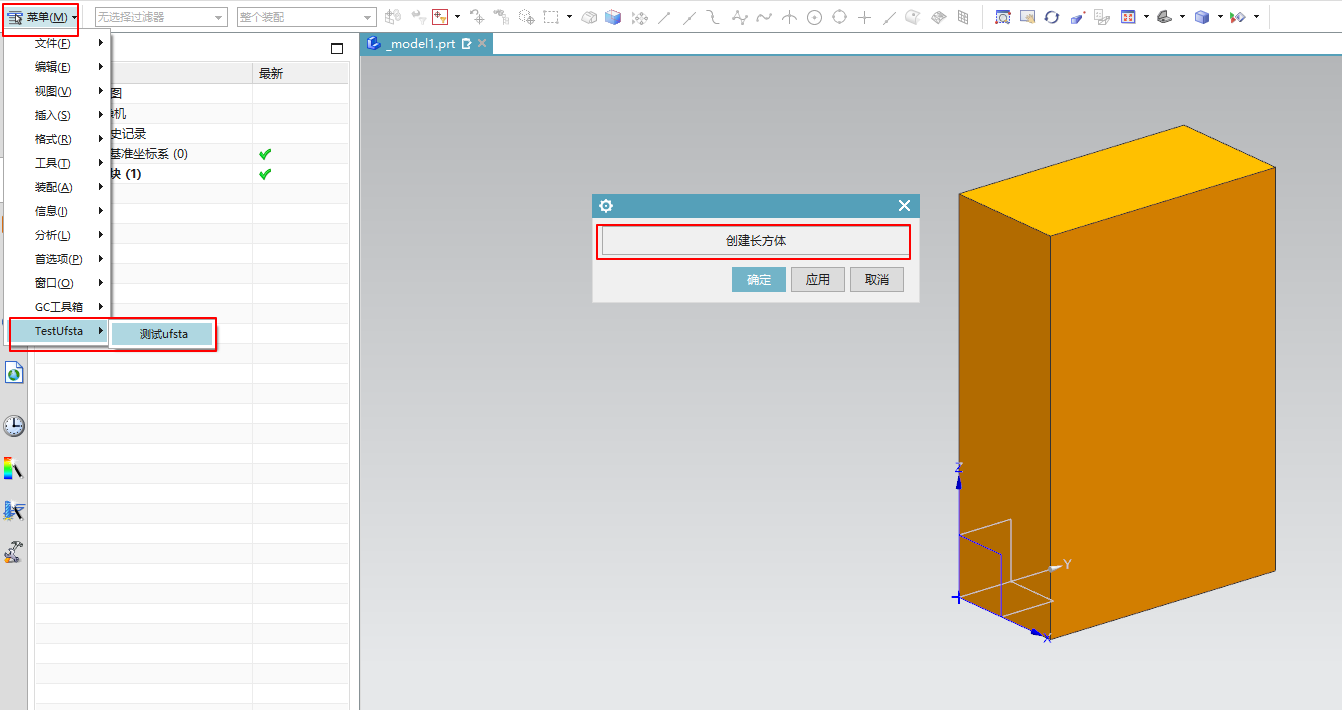
Task: Open the rainbow color palette sidebar icon
Action: pyautogui.click(x=14, y=468)
